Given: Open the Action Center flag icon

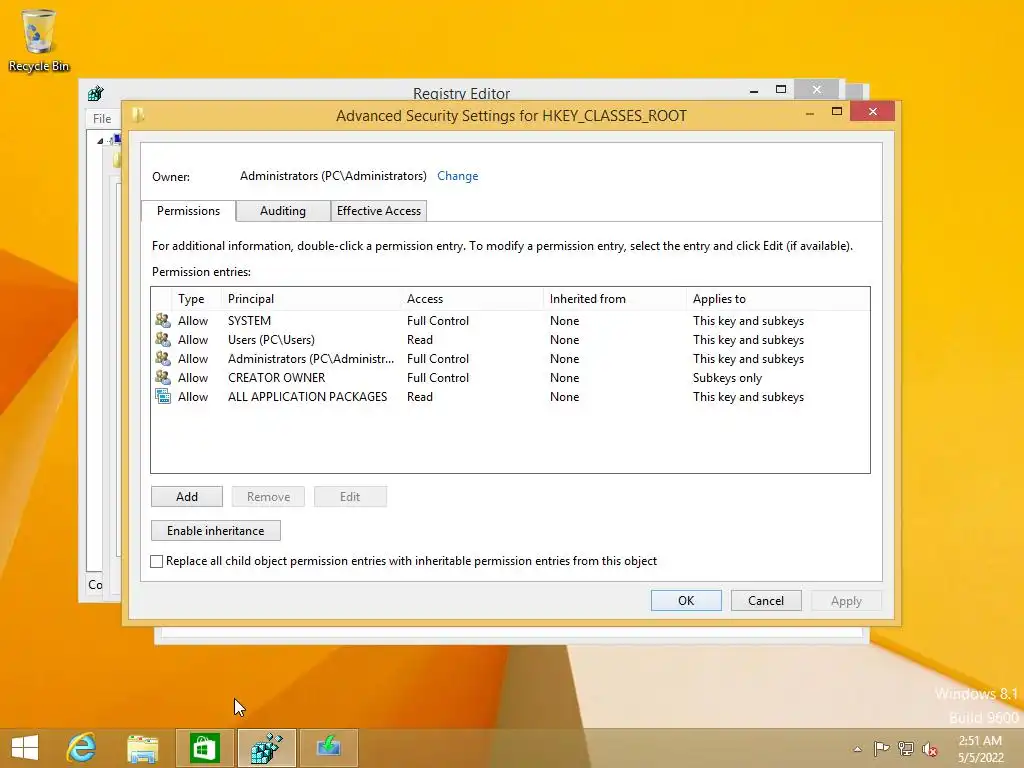Looking at the screenshot, I should [x=882, y=748].
